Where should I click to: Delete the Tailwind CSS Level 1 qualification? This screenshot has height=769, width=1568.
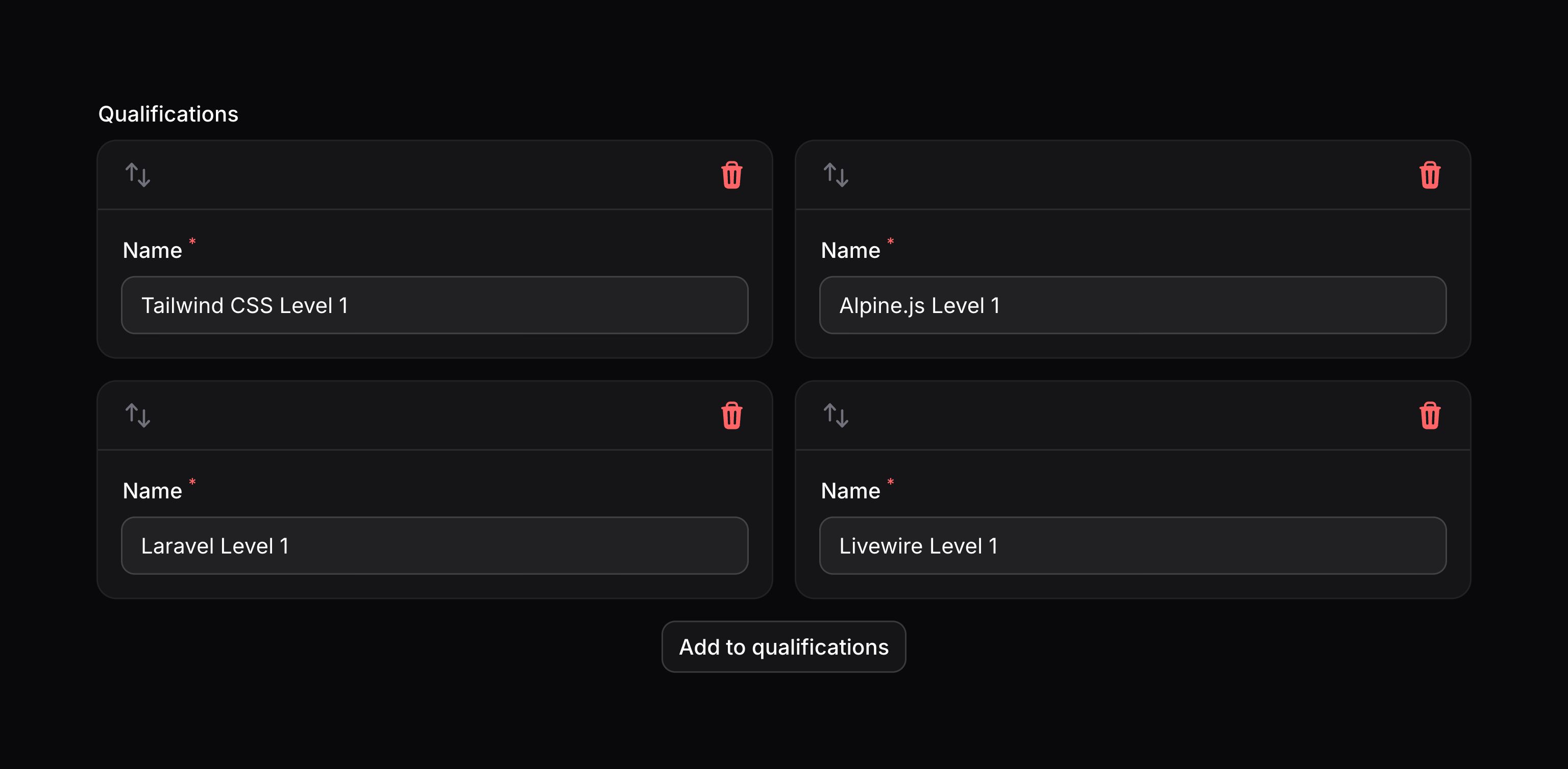[x=731, y=175]
